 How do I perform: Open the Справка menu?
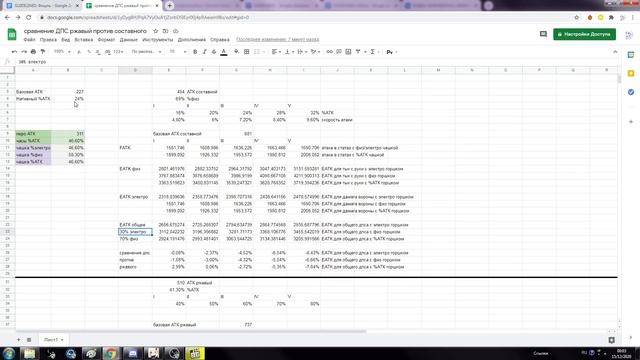[220, 40]
